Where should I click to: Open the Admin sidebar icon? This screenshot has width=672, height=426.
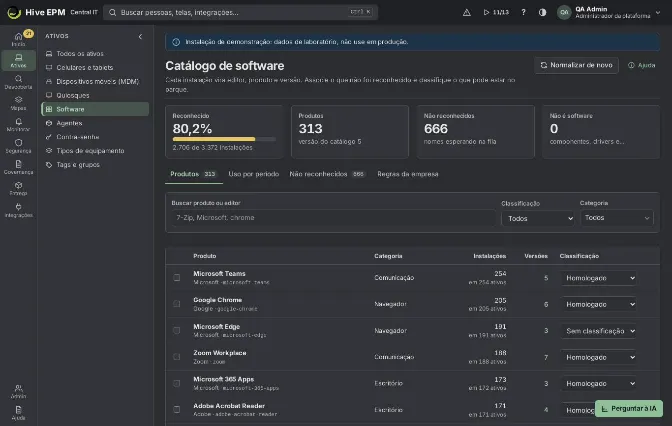18,391
